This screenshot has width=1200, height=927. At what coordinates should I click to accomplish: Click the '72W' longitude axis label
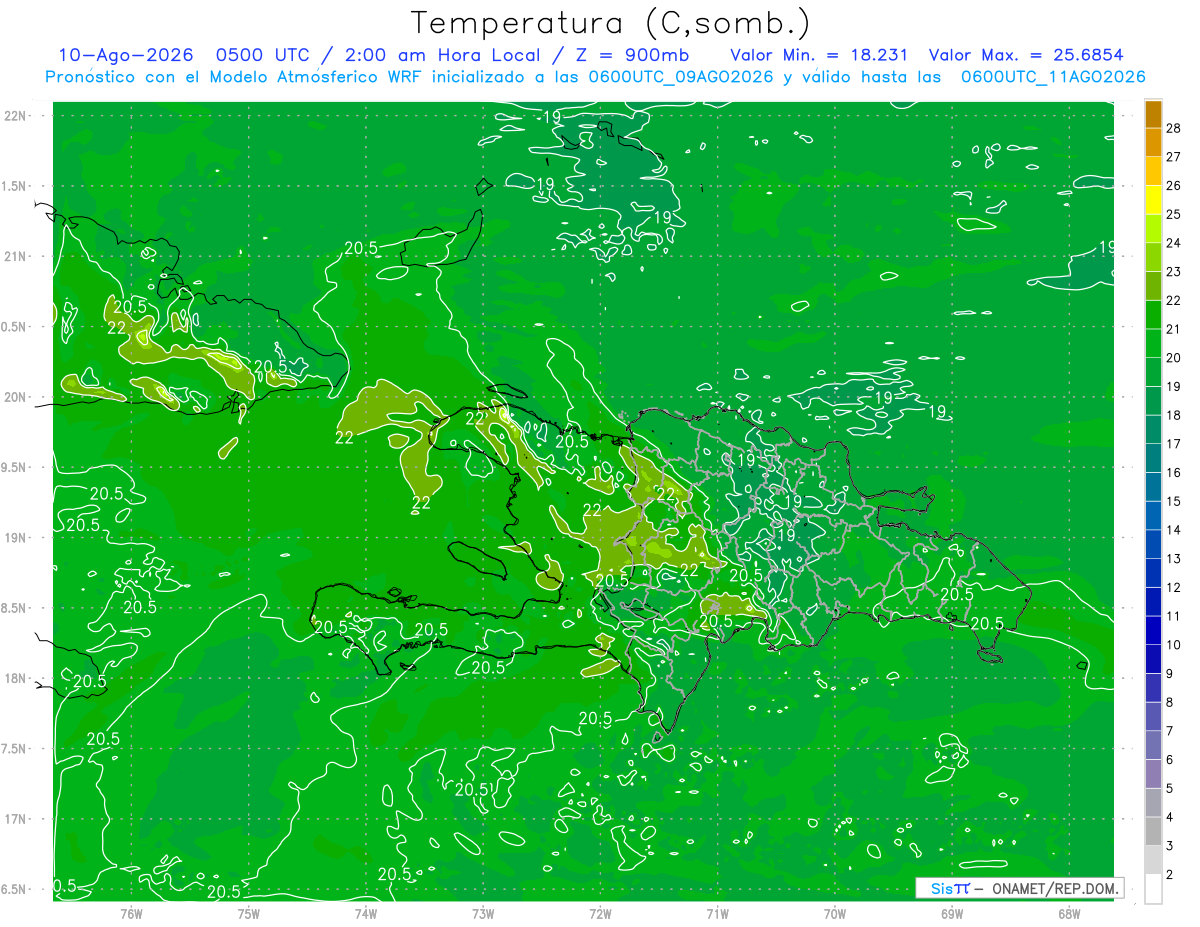pyautogui.click(x=600, y=913)
